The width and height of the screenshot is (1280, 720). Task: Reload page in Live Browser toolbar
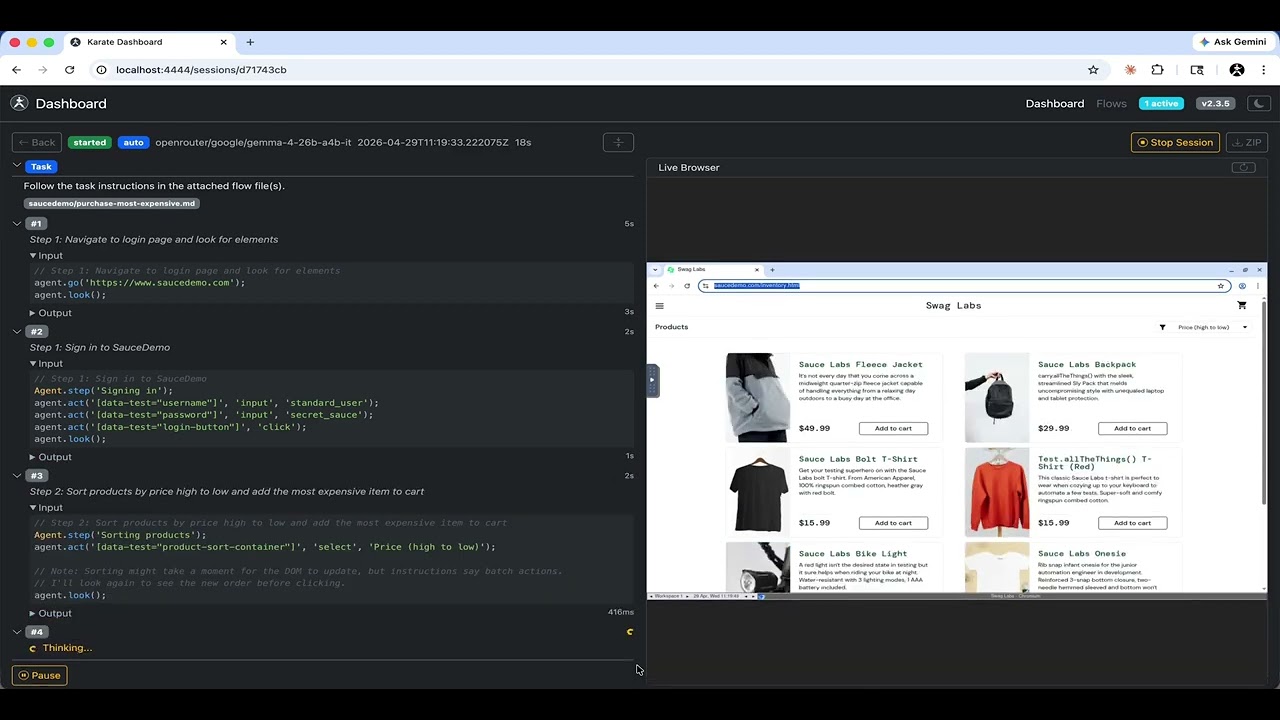(686, 286)
